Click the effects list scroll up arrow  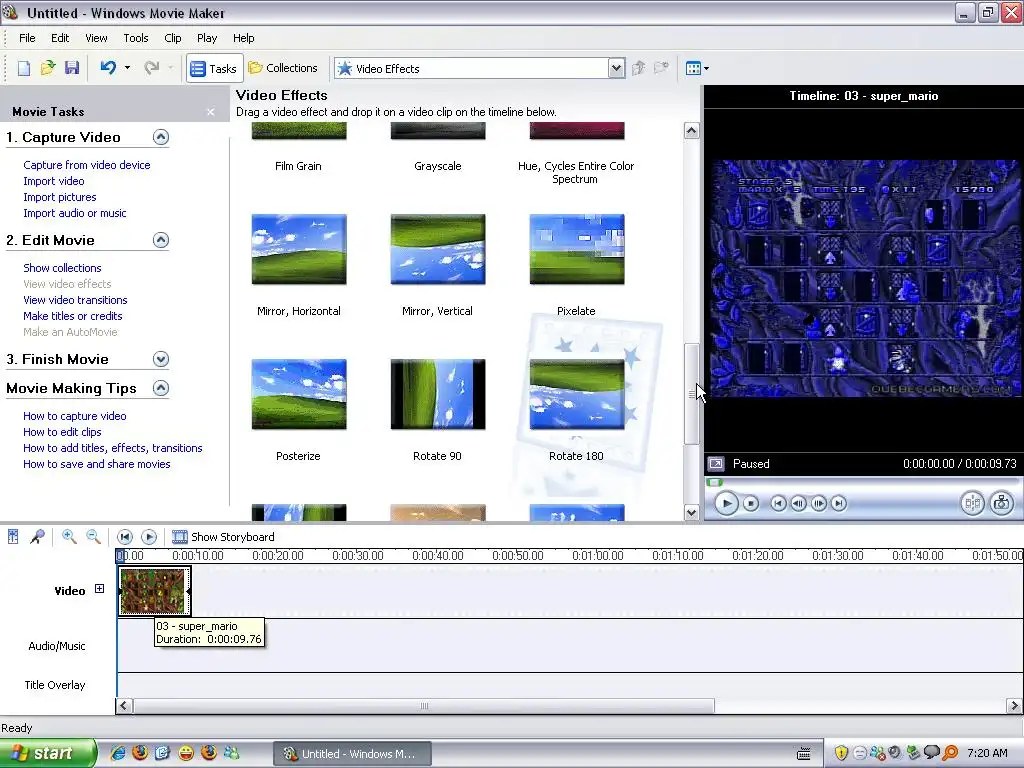(692, 131)
